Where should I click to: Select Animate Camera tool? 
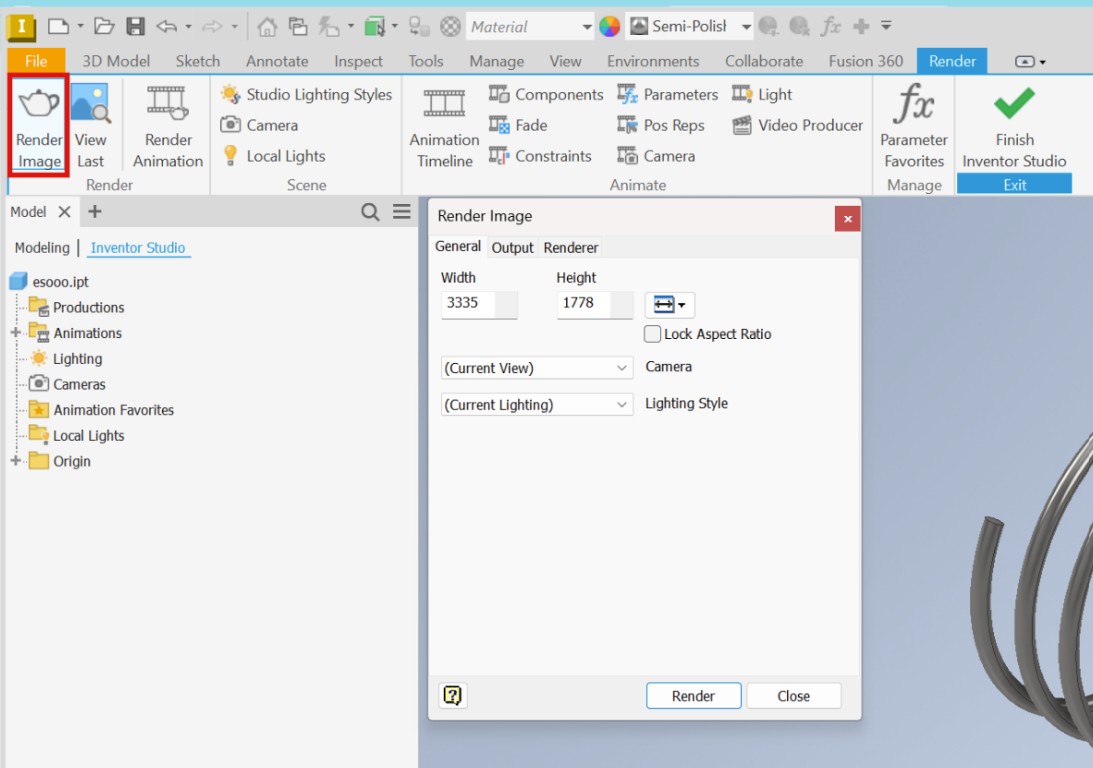pos(656,155)
